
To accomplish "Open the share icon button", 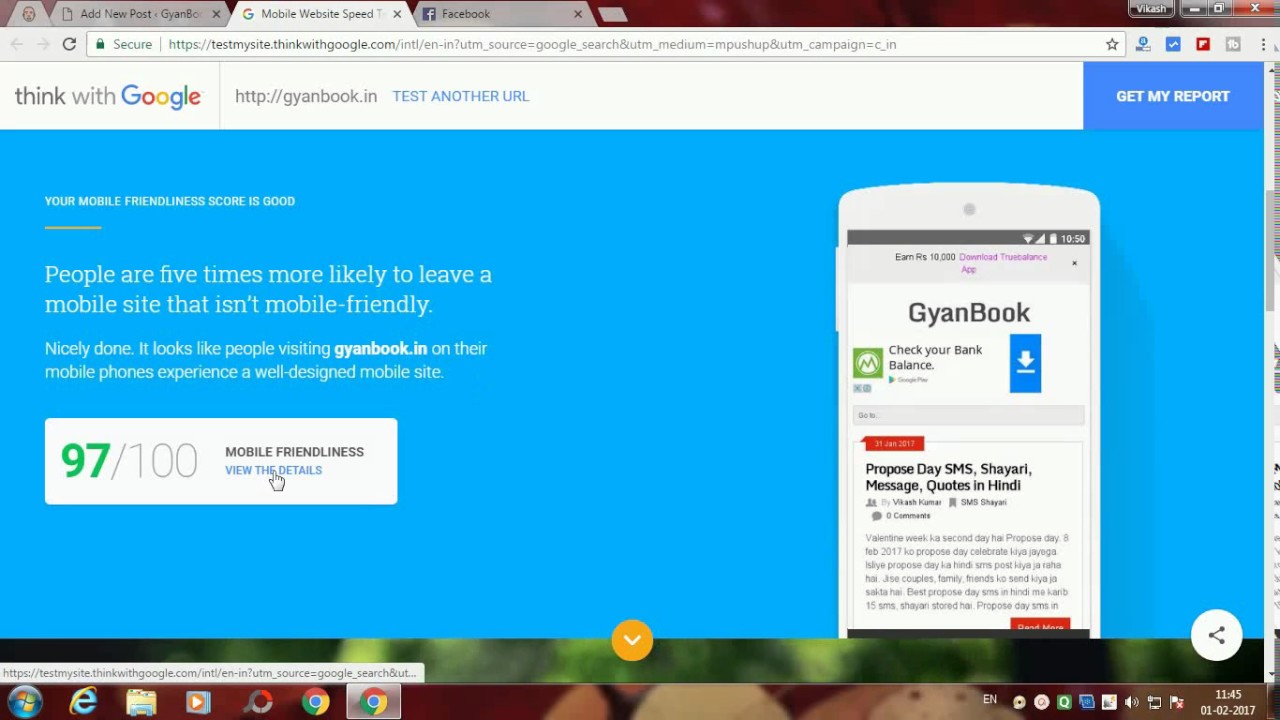I will pos(1216,635).
